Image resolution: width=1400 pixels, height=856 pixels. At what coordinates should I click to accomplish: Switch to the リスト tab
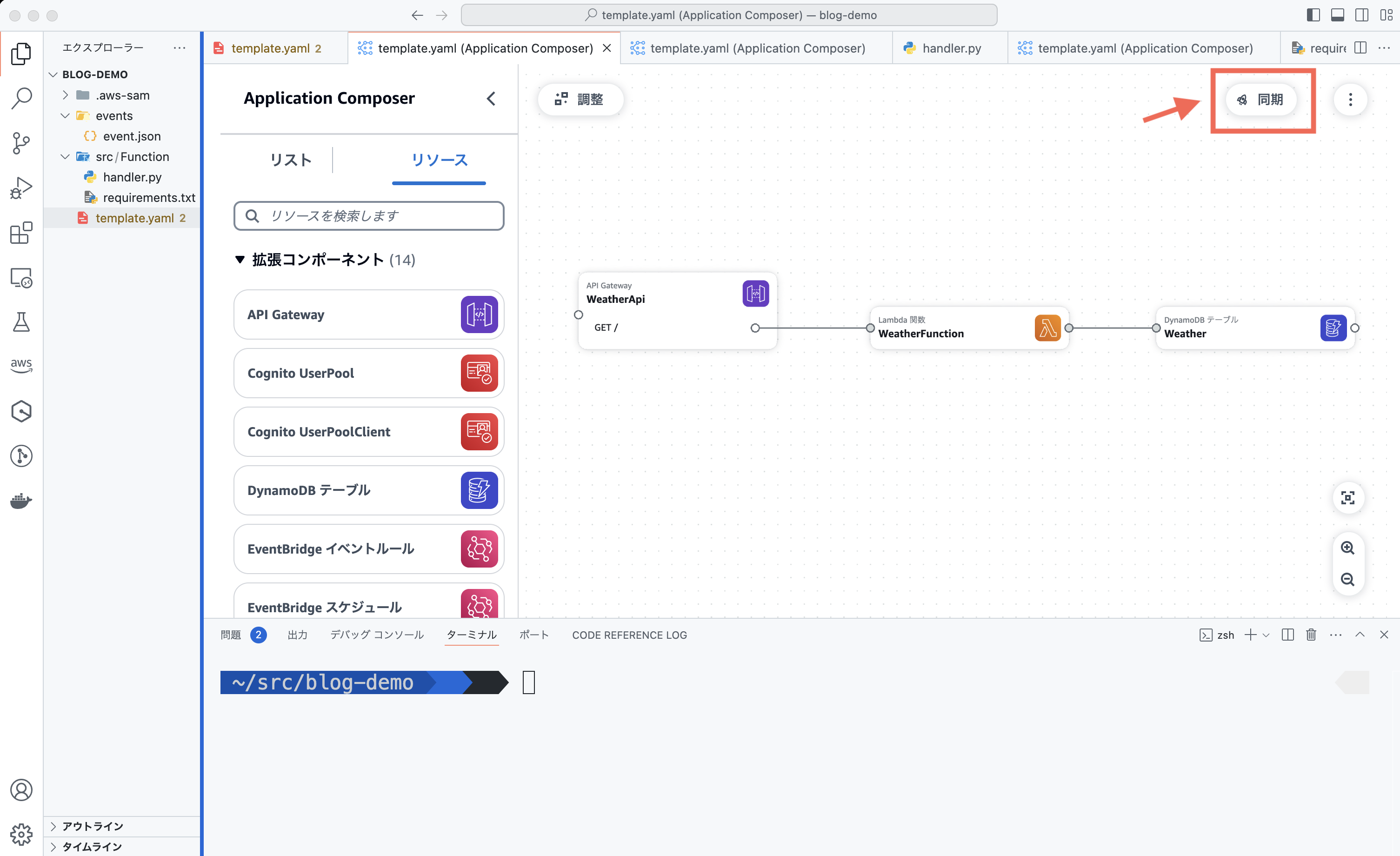(x=291, y=160)
